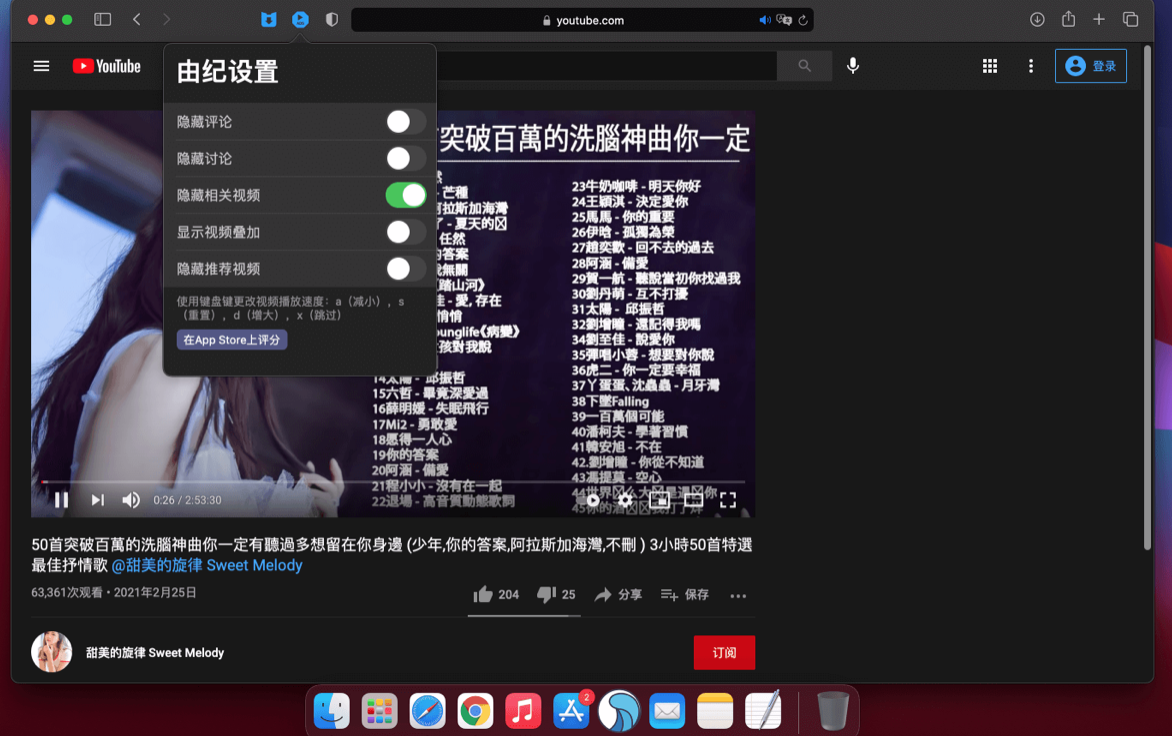The width and height of the screenshot is (1172, 736).
Task: Click the thumbs down dislike icon
Action: tap(546, 594)
